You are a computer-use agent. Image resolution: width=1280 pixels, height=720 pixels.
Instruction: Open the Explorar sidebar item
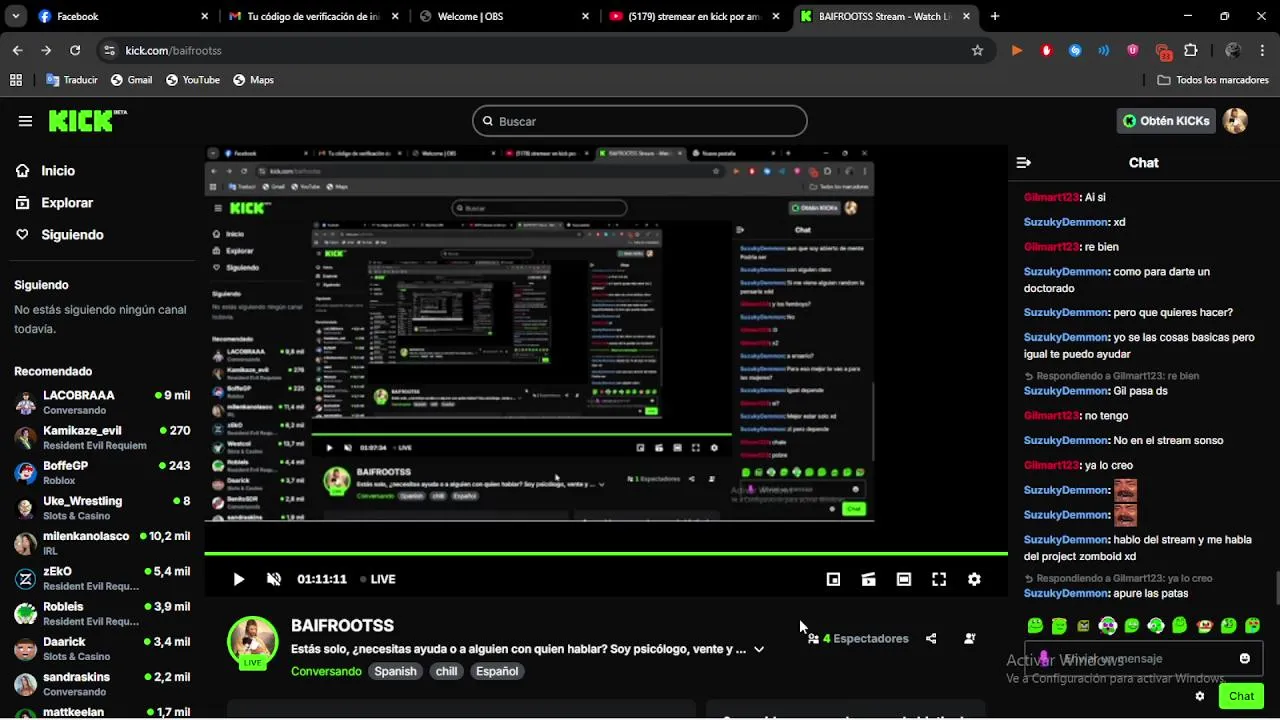pos(67,203)
